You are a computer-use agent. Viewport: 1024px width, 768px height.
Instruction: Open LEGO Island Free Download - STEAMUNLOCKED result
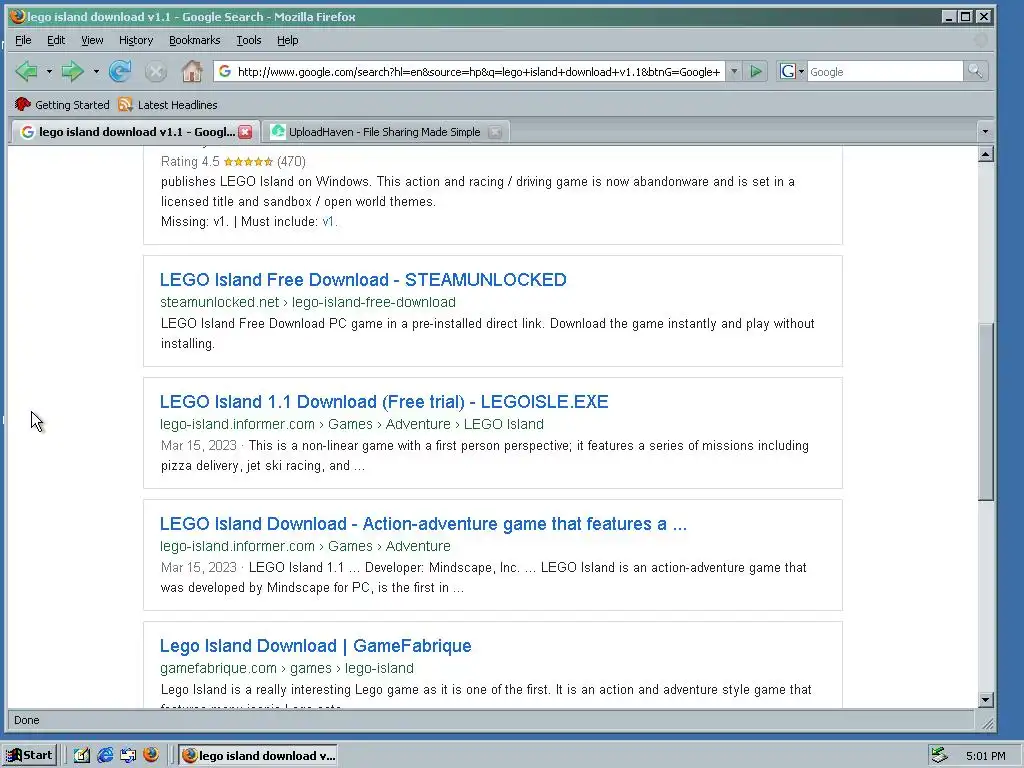click(x=363, y=280)
